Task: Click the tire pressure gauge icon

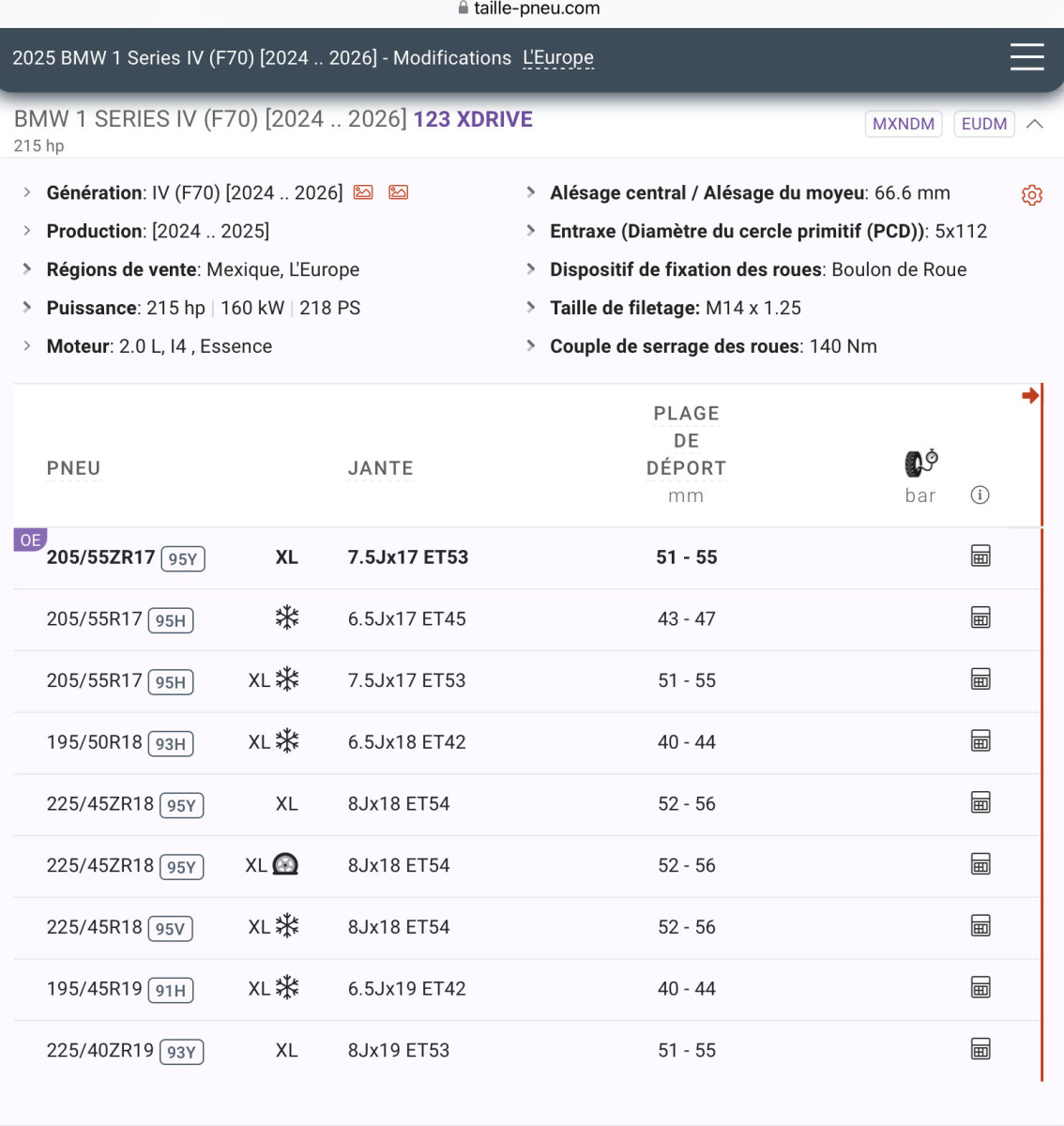Action: pos(920,463)
